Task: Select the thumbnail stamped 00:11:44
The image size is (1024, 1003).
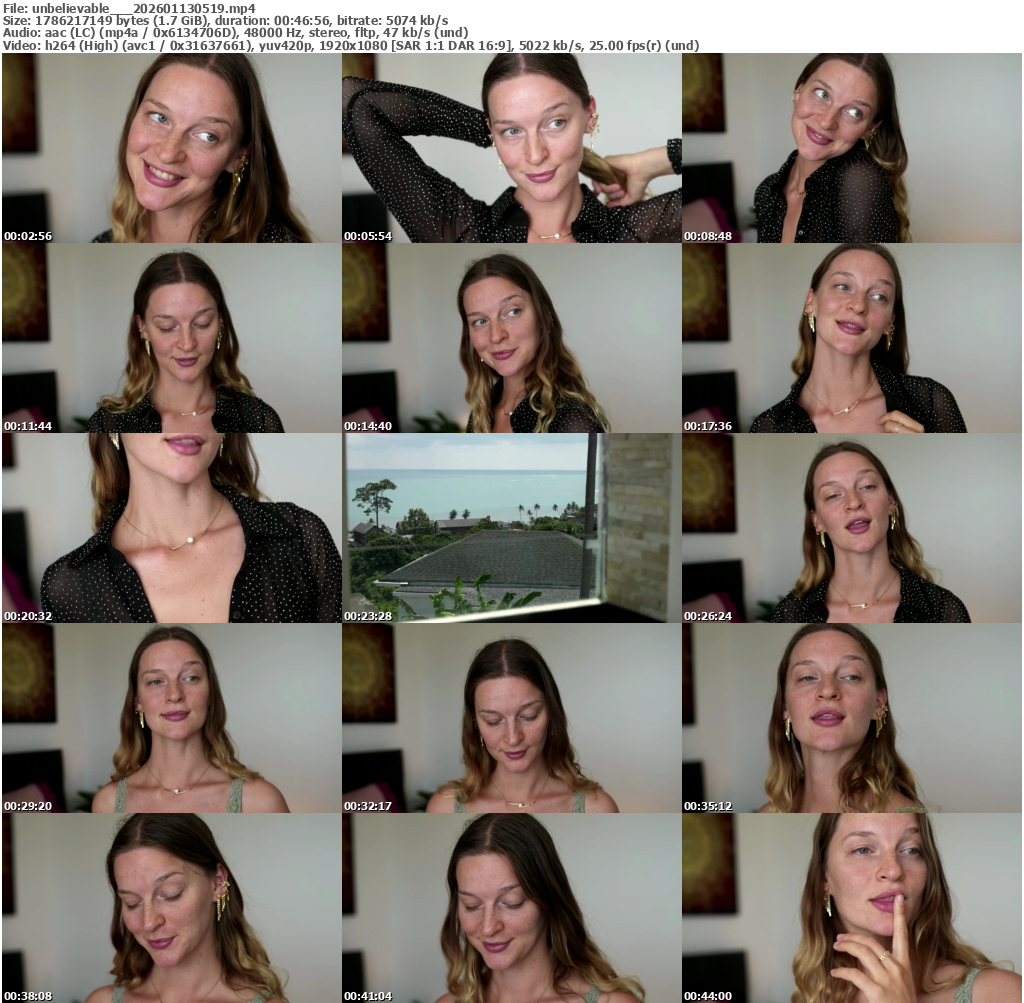Action: 172,338
